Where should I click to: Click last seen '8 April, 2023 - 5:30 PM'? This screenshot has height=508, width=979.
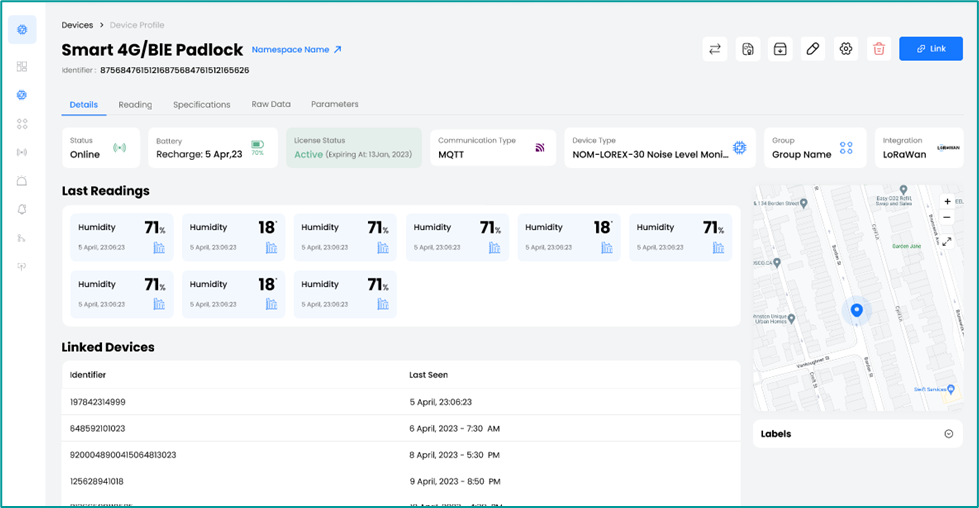coord(455,455)
